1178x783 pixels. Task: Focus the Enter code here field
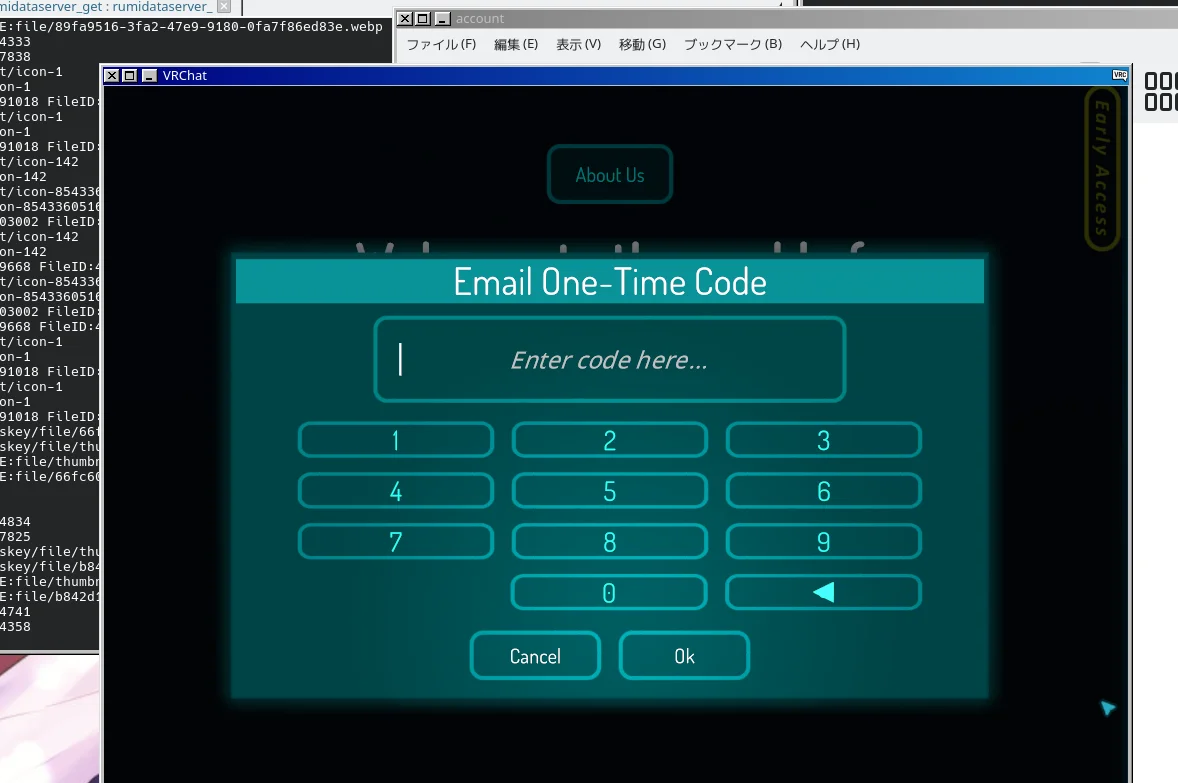609,360
